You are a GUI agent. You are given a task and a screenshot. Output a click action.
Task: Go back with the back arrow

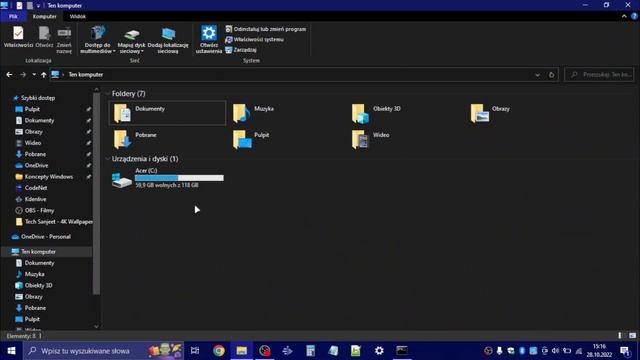point(9,75)
